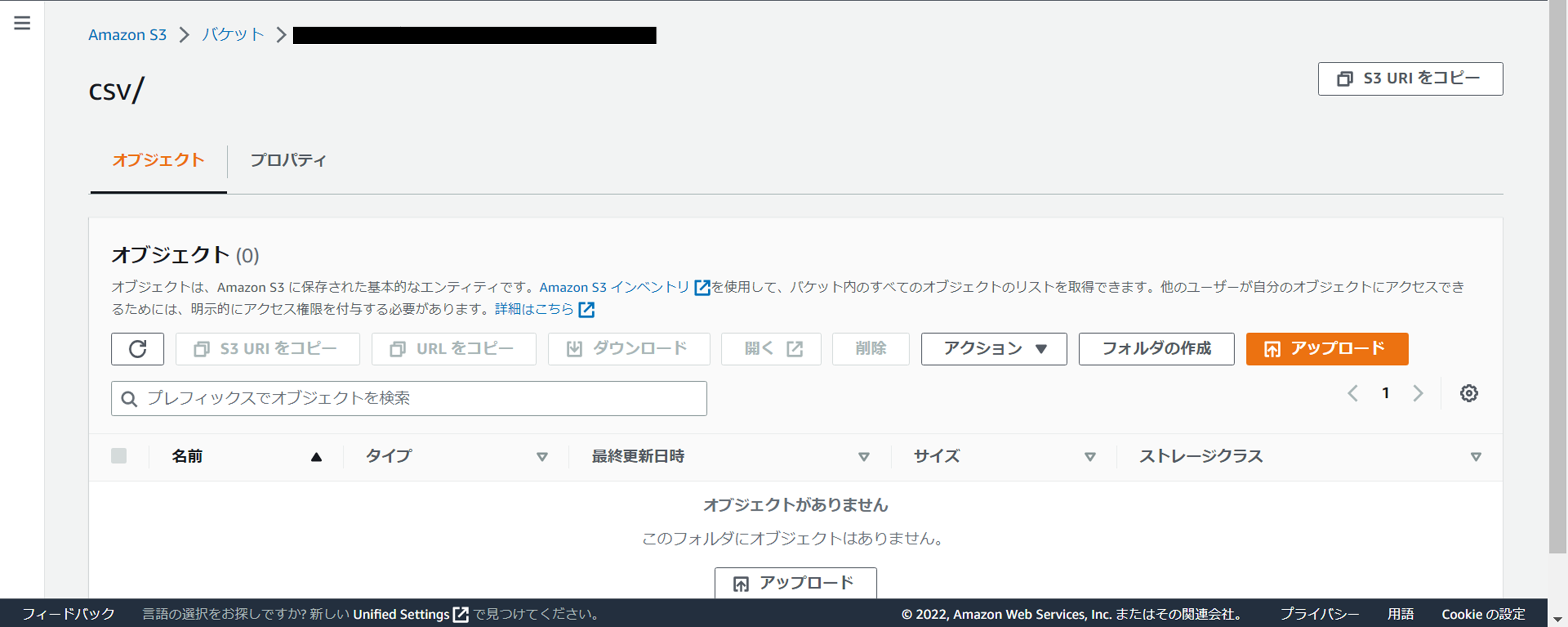Image resolution: width=1568 pixels, height=627 pixels.
Task: Select the オブジェクト tab
Action: pos(158,160)
